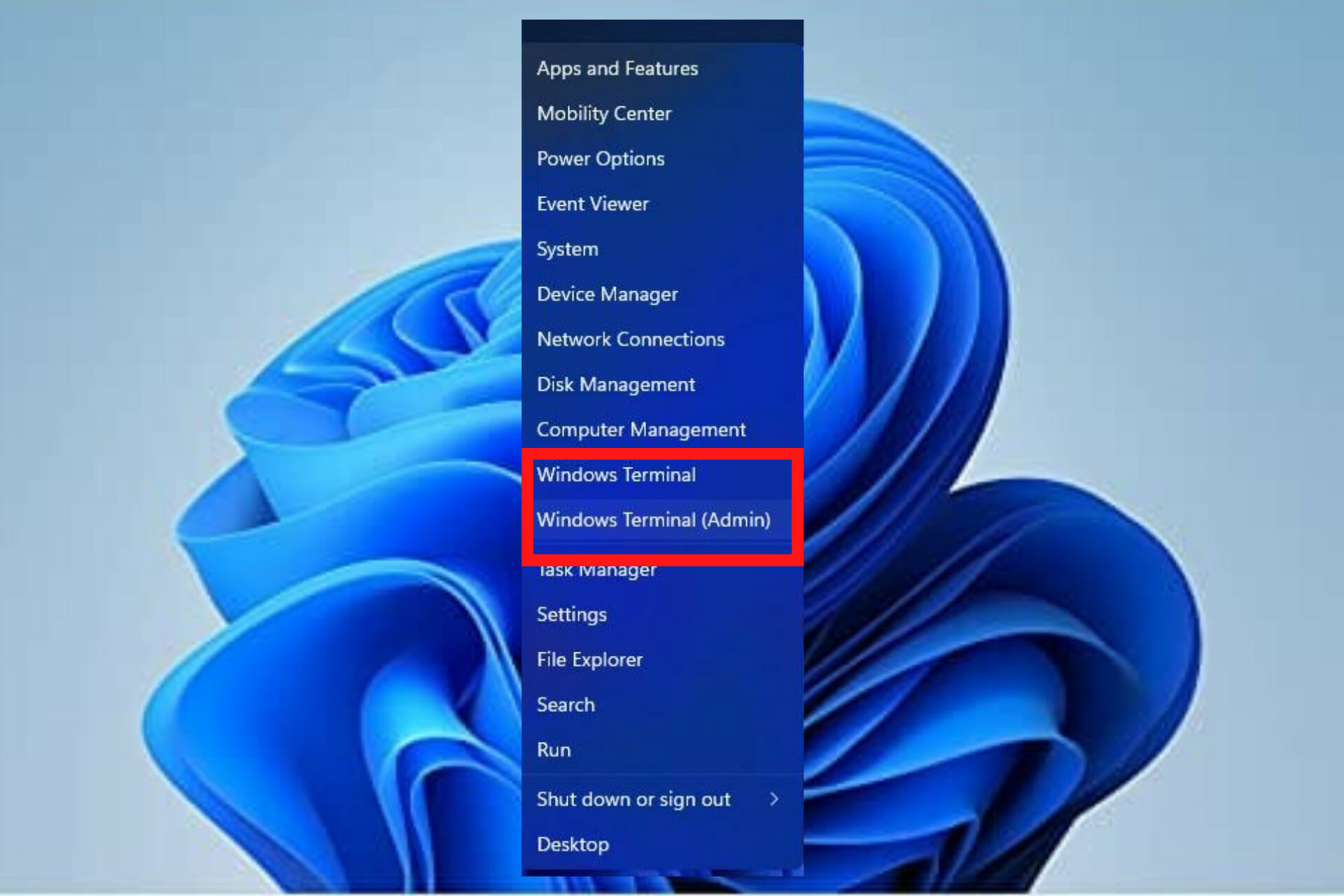Image resolution: width=1344 pixels, height=896 pixels.
Task: Open the Run dialog entry
Action: [662, 750]
